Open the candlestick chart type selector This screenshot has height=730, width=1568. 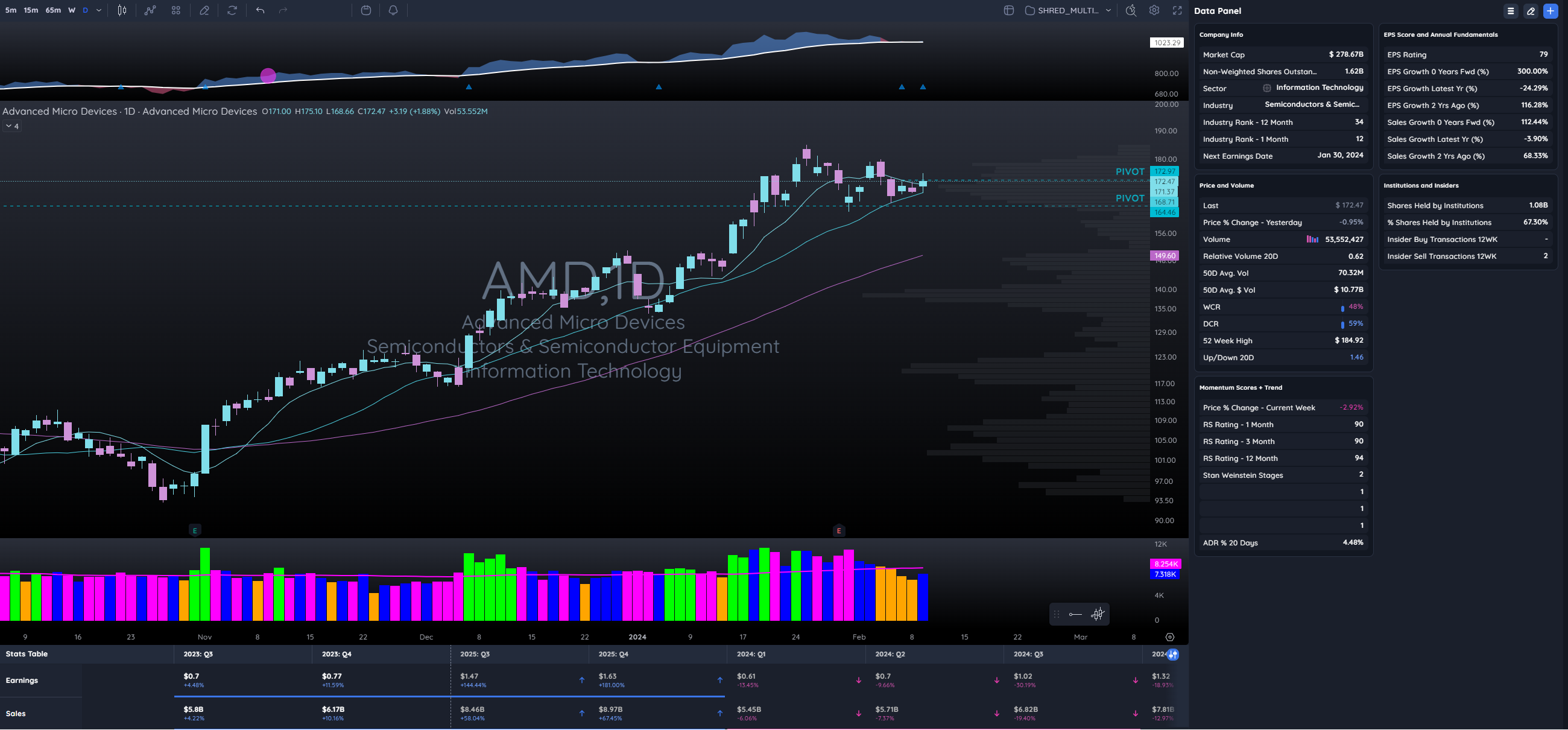pos(122,10)
